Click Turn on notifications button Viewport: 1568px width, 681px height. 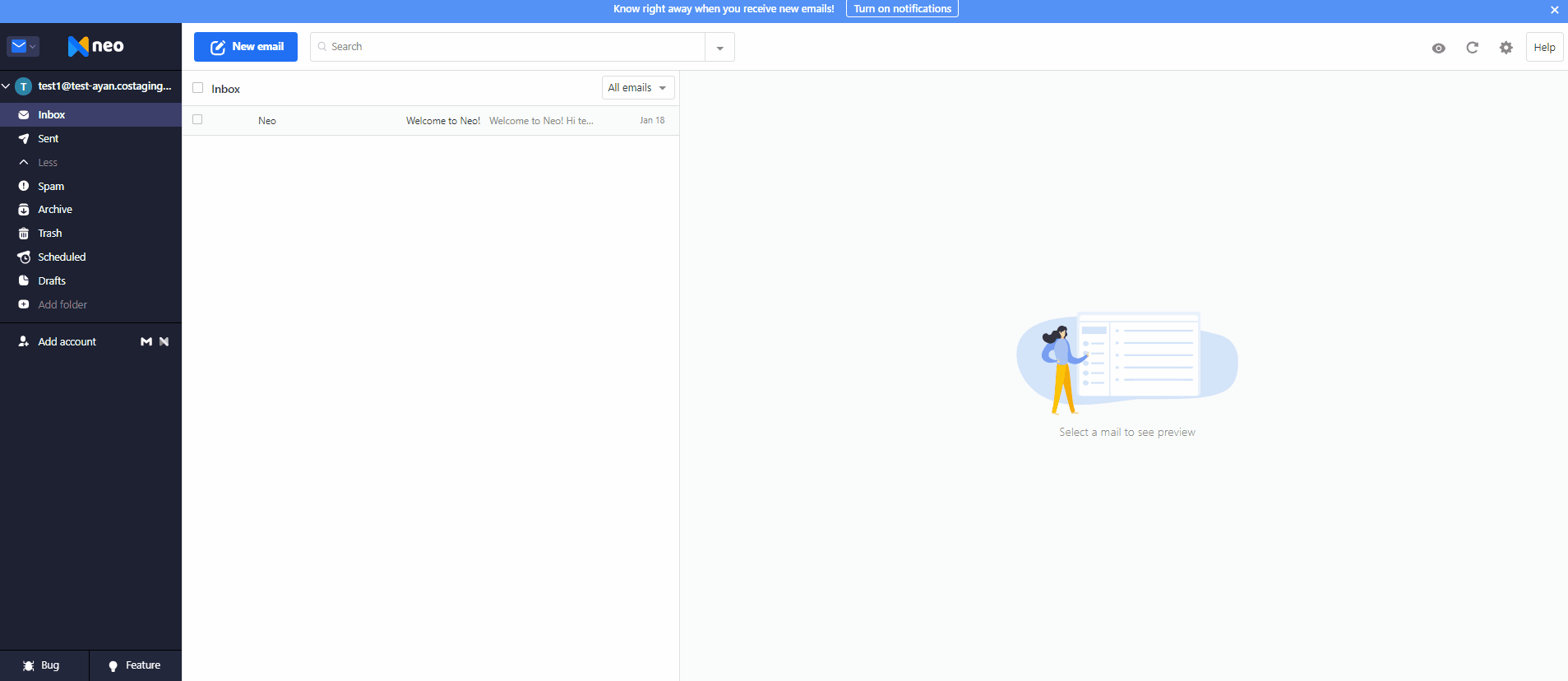[902, 9]
